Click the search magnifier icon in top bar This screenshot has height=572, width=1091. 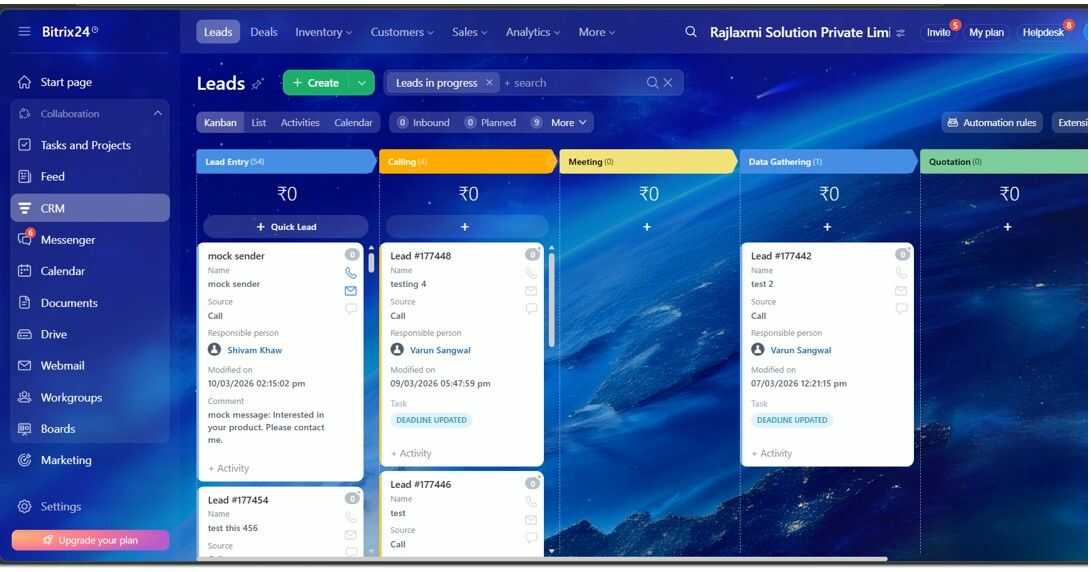(691, 32)
